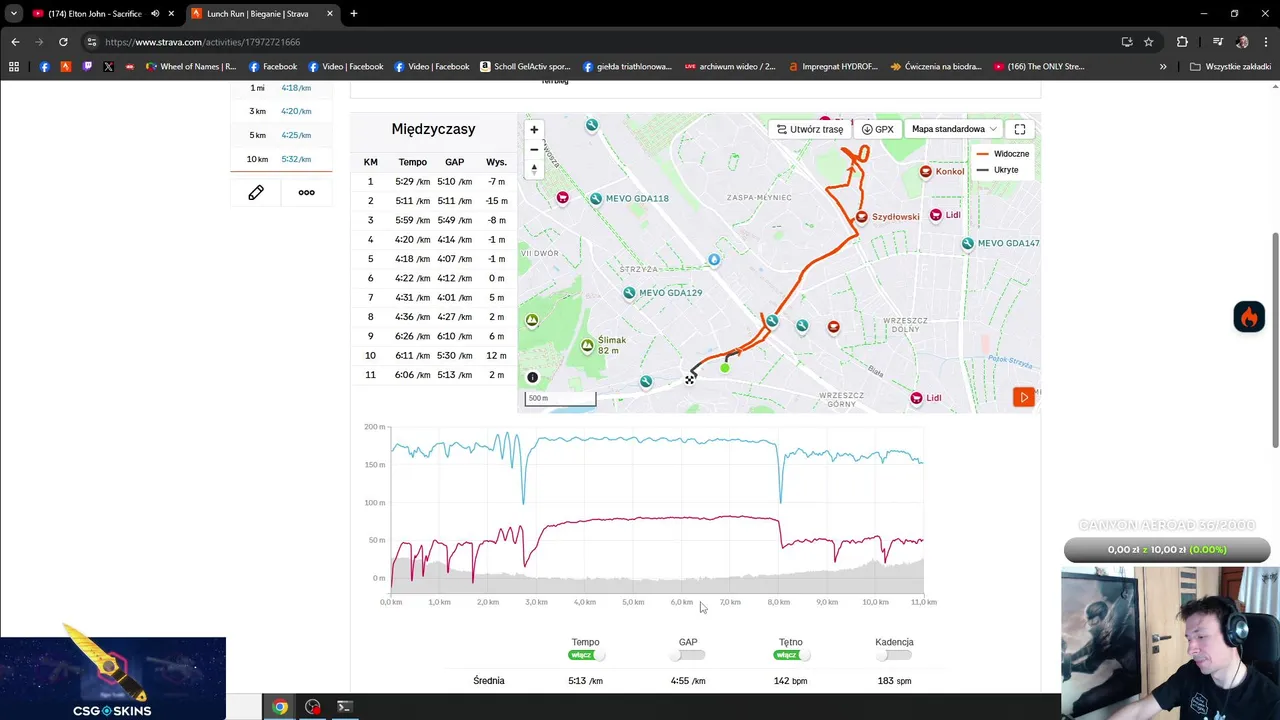Select the MEVO GDA118 station marker
The image size is (1280, 720).
click(596, 198)
